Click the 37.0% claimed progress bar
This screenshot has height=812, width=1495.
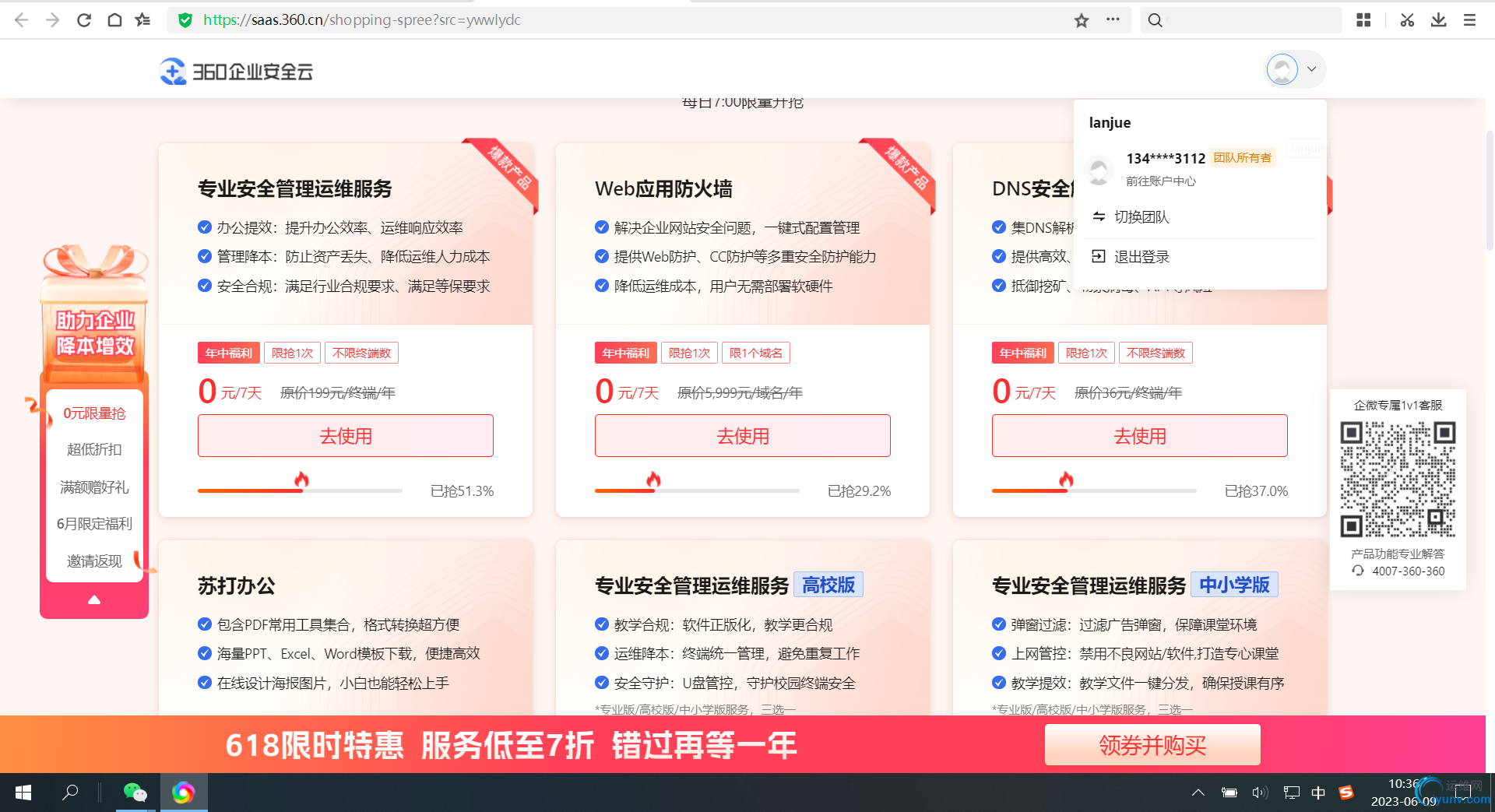click(1094, 490)
